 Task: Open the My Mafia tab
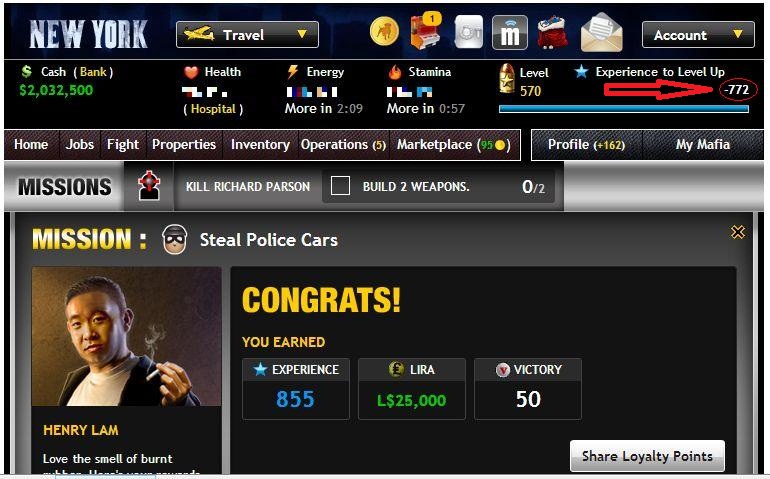pyautogui.click(x=702, y=144)
